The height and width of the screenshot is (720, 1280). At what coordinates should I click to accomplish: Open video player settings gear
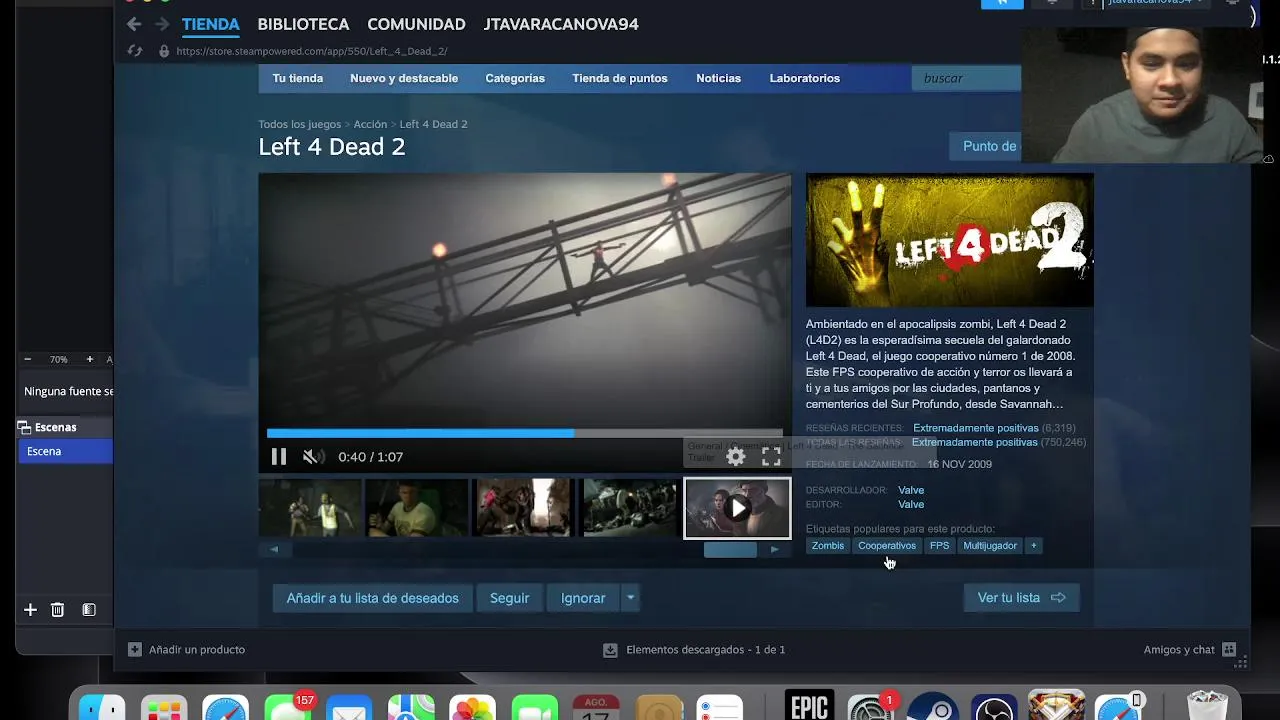736,457
